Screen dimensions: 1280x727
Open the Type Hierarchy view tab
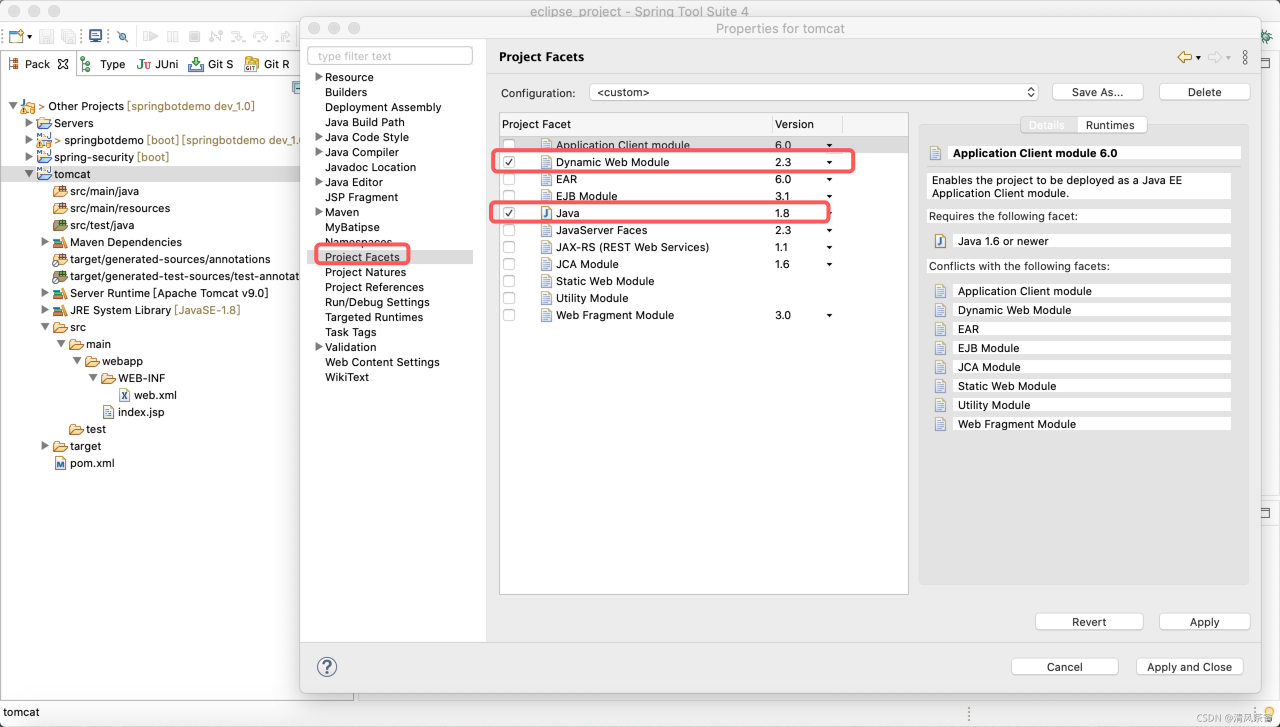coord(105,64)
